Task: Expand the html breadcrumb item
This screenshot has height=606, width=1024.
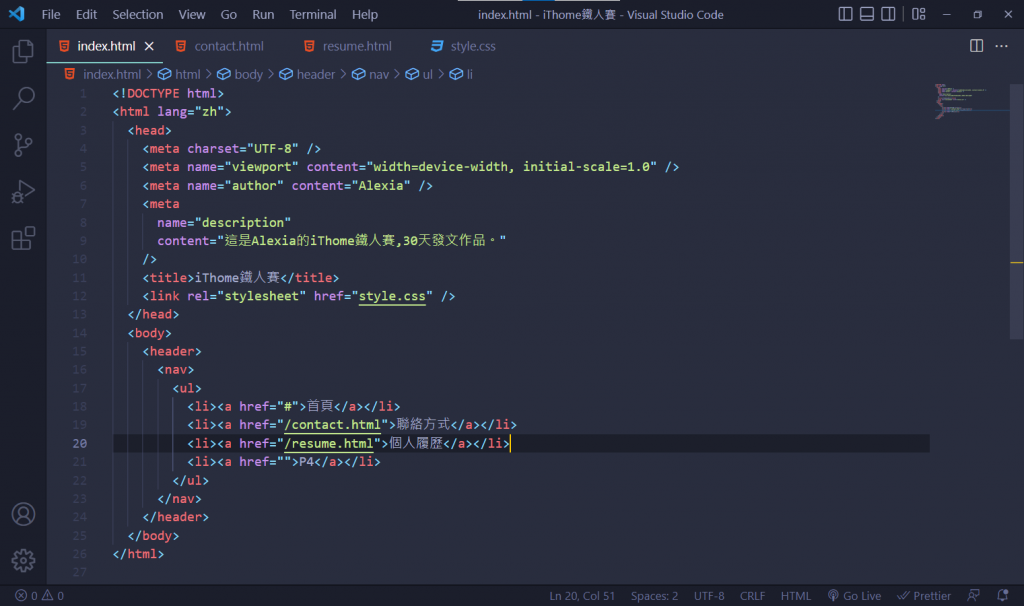Action: coord(179,74)
